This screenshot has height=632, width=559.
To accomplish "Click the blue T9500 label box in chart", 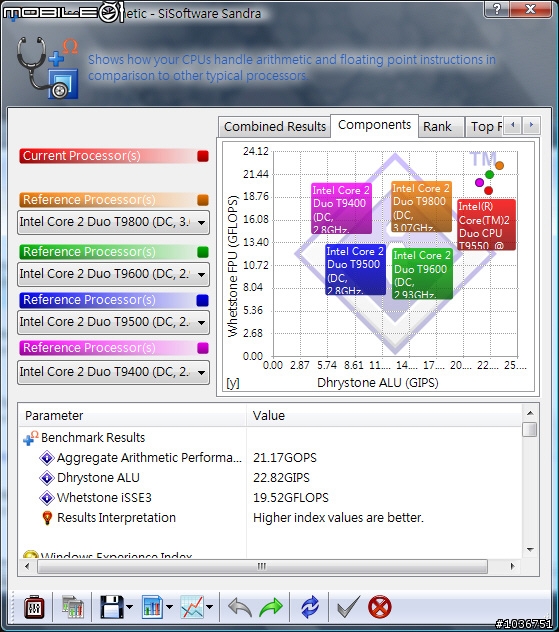I will (x=355, y=269).
